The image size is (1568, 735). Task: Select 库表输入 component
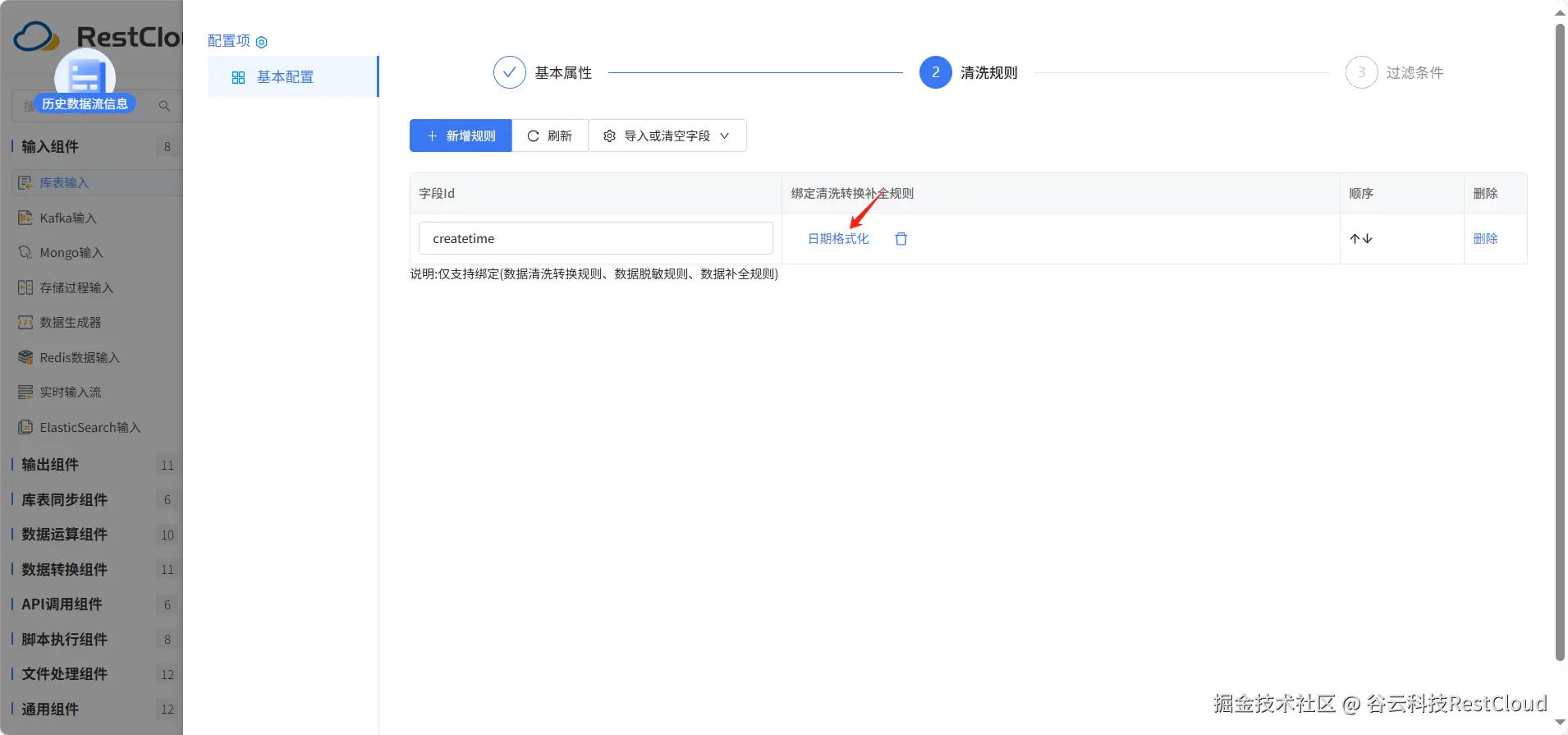(97, 182)
